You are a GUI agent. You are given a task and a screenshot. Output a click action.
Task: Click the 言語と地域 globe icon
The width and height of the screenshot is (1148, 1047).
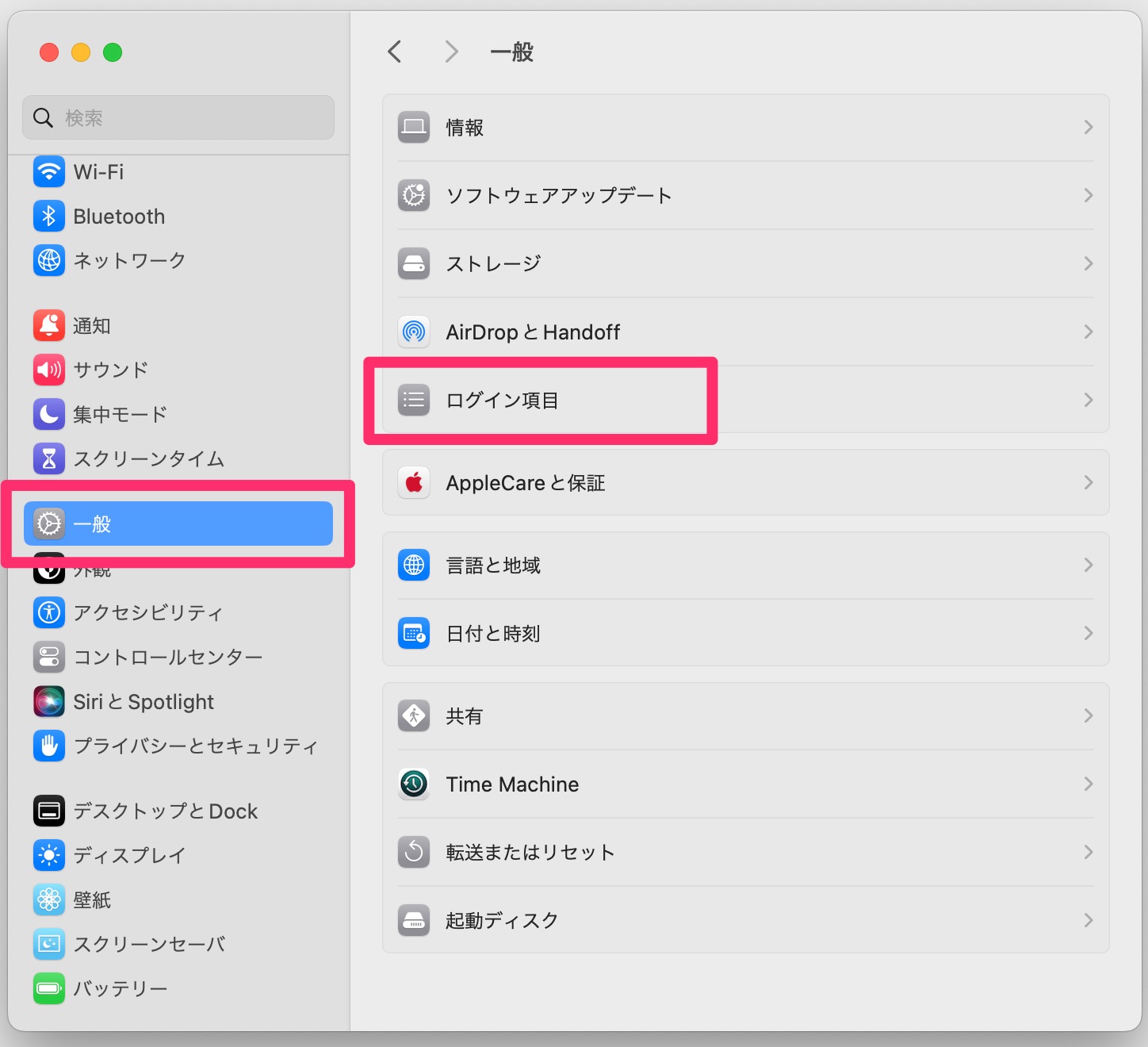click(414, 565)
